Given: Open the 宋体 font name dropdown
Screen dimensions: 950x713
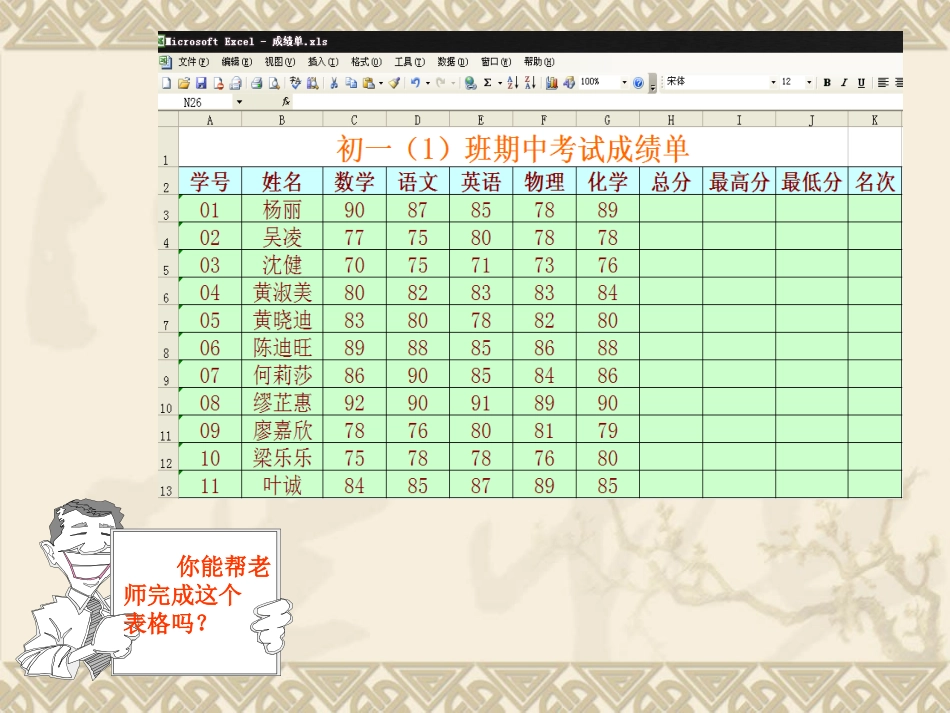Looking at the screenshot, I should pos(773,82).
